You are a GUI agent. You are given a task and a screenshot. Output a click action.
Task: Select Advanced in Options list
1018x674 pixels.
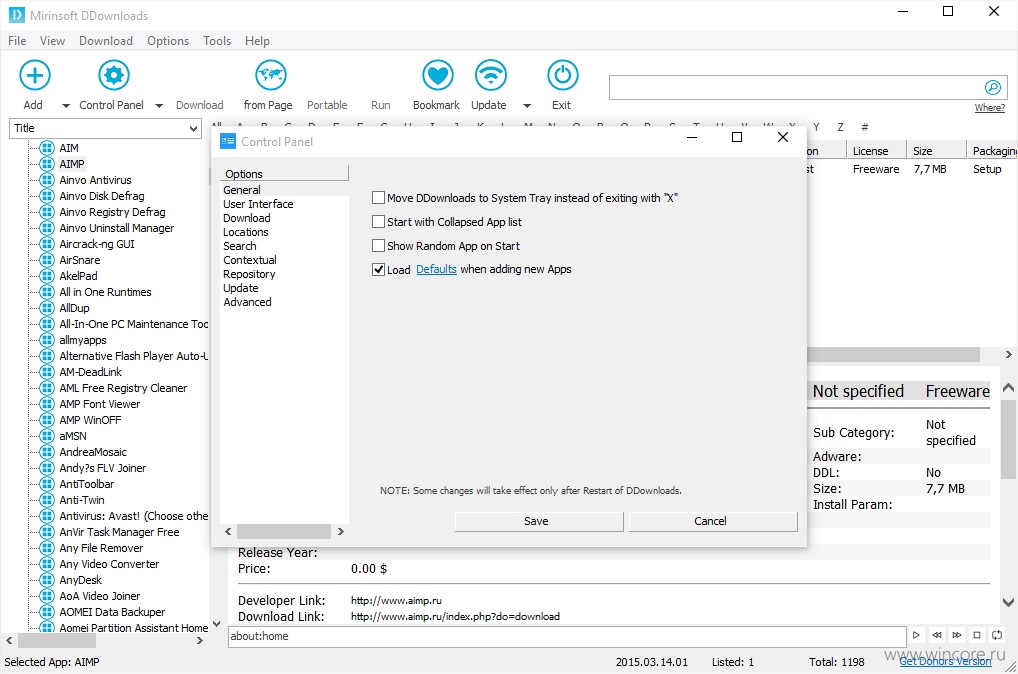click(x=247, y=302)
